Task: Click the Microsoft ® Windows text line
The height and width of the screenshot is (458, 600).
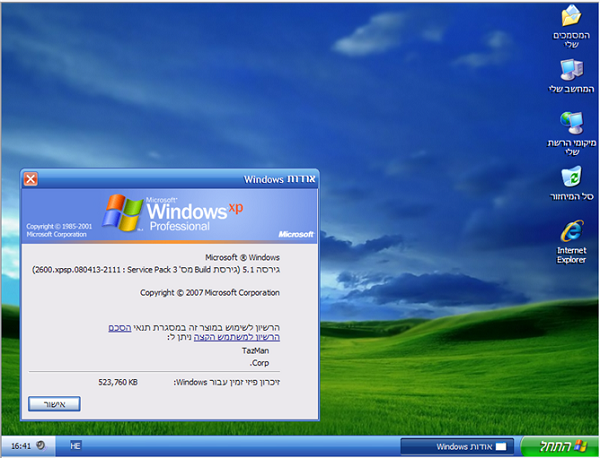Action: point(242,258)
